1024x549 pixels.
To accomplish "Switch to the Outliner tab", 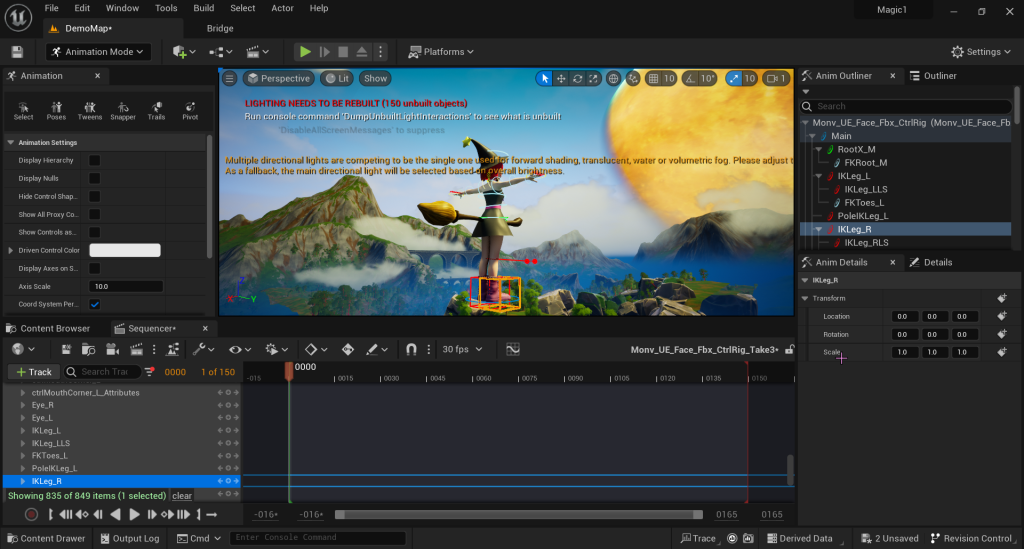I will [933, 76].
